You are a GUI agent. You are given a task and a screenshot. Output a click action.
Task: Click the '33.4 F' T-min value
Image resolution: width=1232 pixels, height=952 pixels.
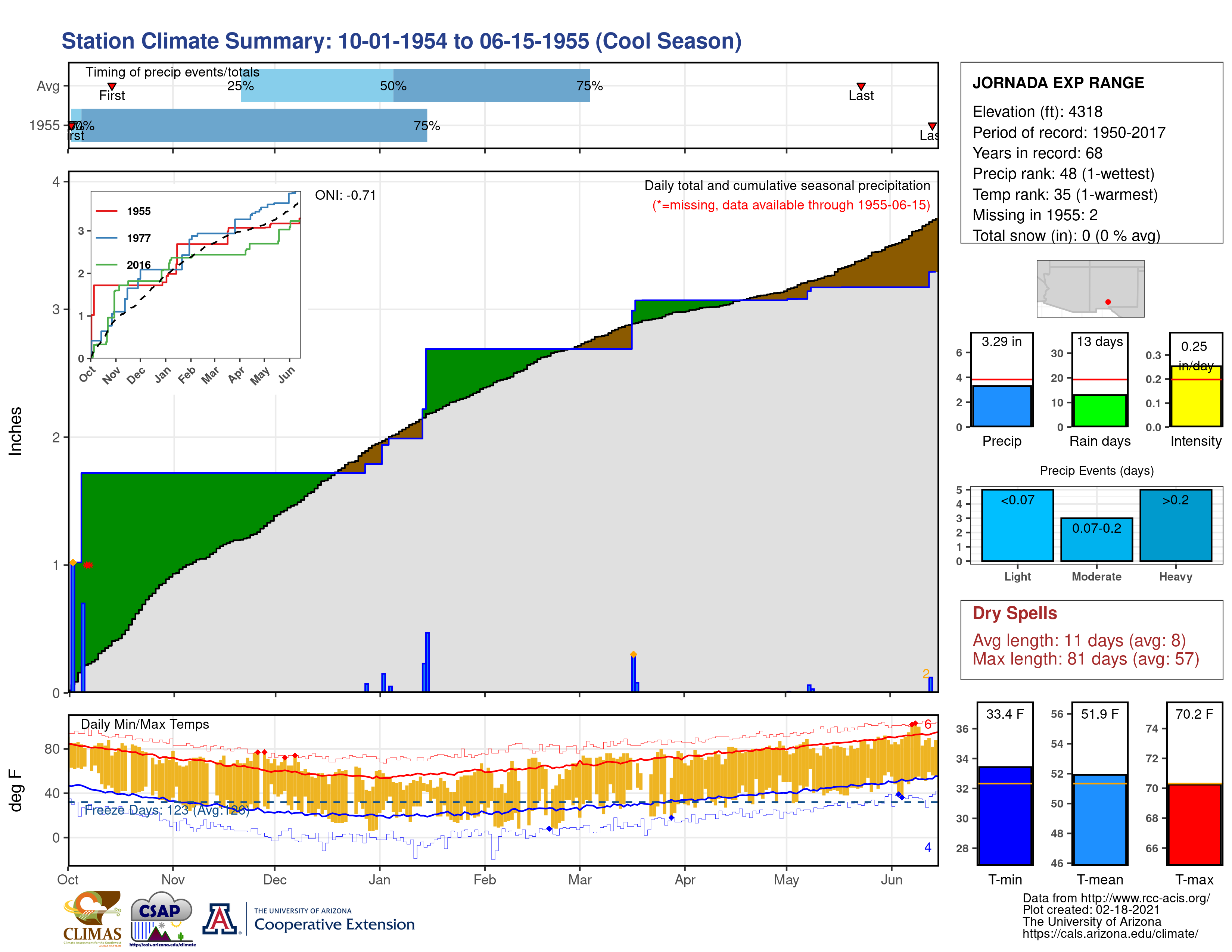[1005, 714]
